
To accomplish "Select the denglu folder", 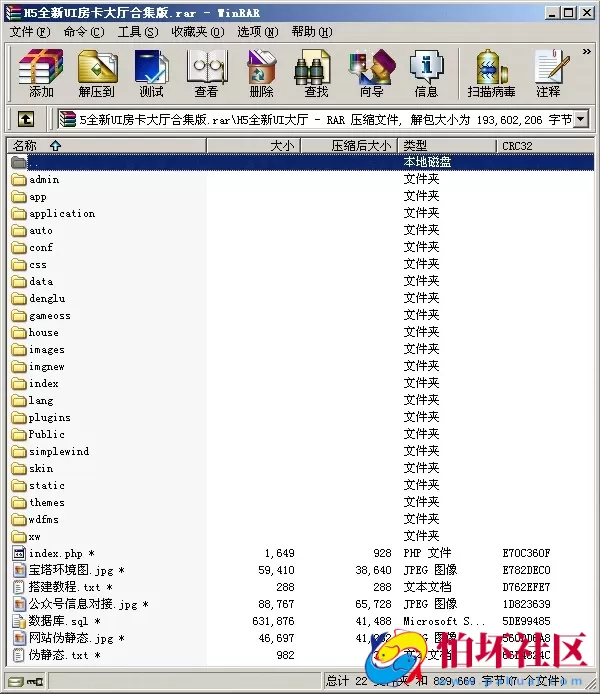I will click(x=38, y=299).
